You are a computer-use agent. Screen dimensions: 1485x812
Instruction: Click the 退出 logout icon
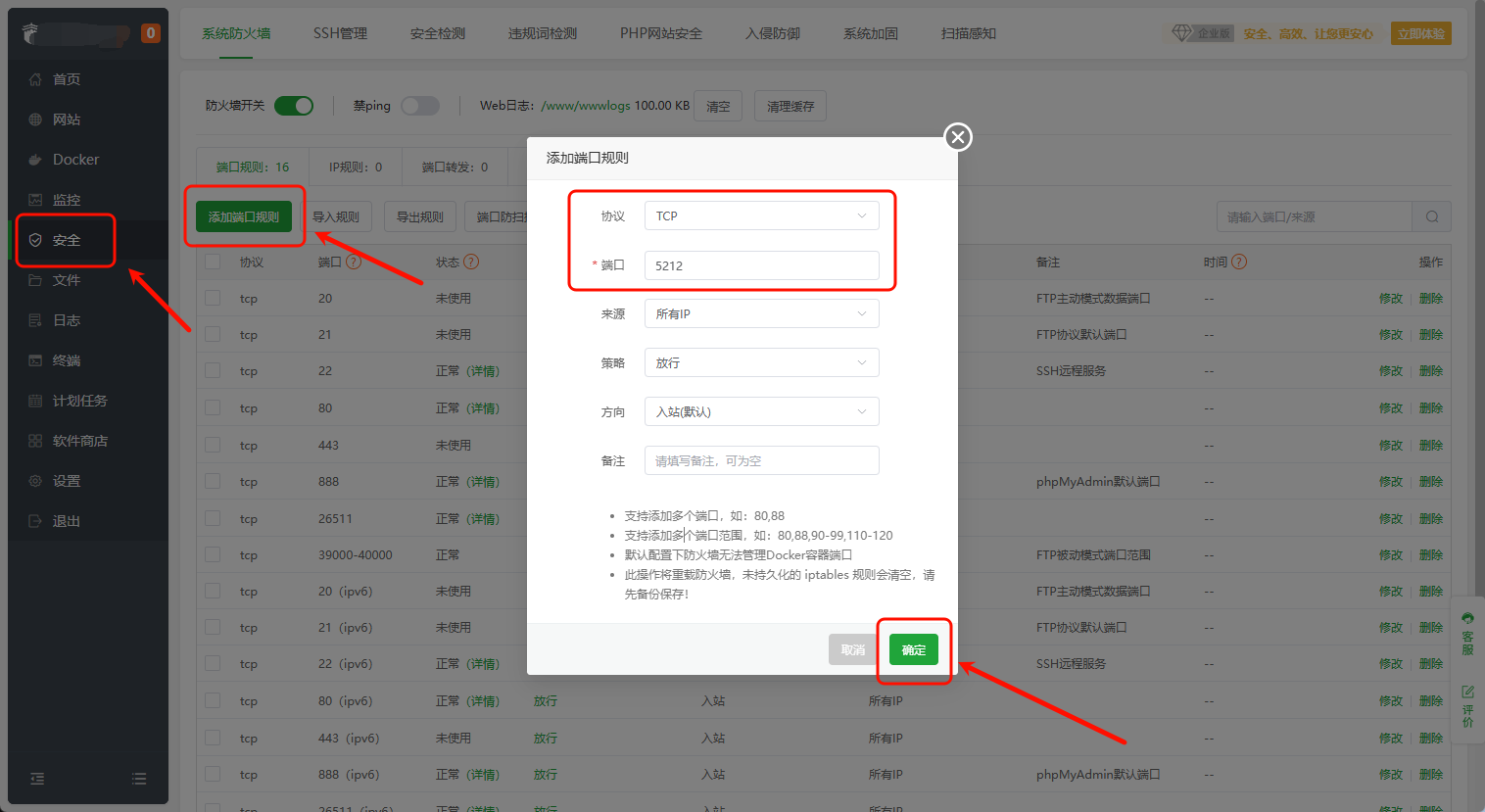point(35,521)
